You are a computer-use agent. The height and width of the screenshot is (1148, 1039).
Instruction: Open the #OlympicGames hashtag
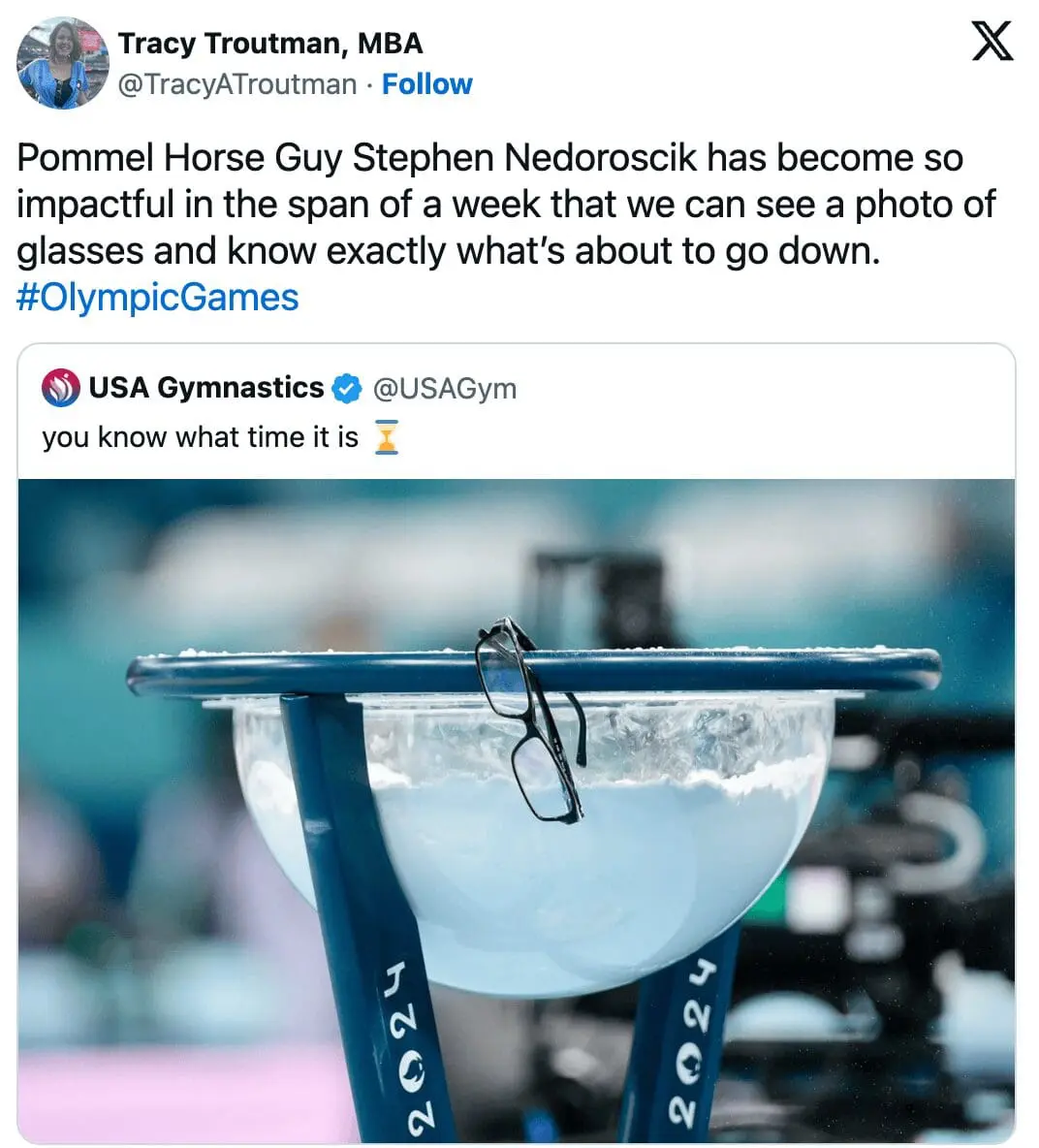point(158,297)
